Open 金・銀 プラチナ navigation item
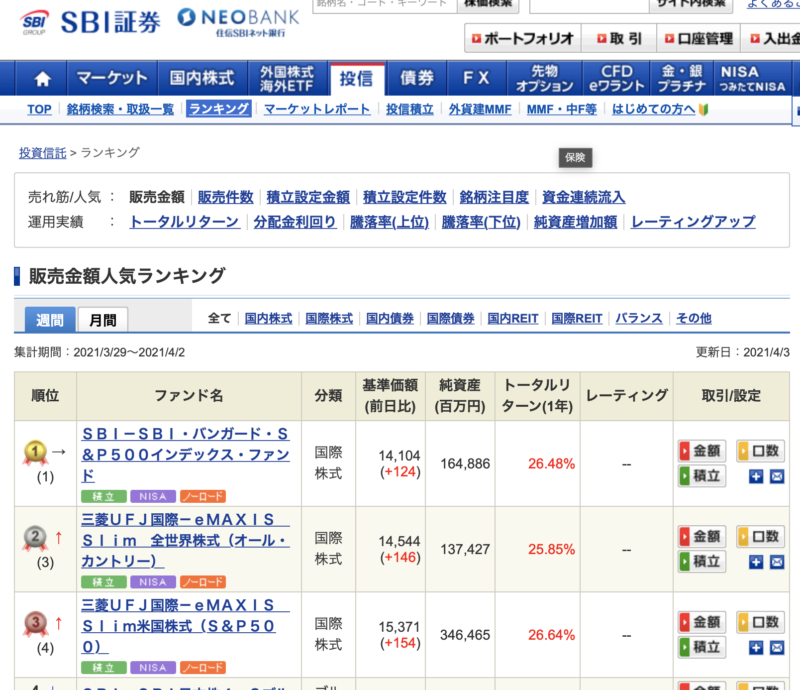 click(x=682, y=79)
